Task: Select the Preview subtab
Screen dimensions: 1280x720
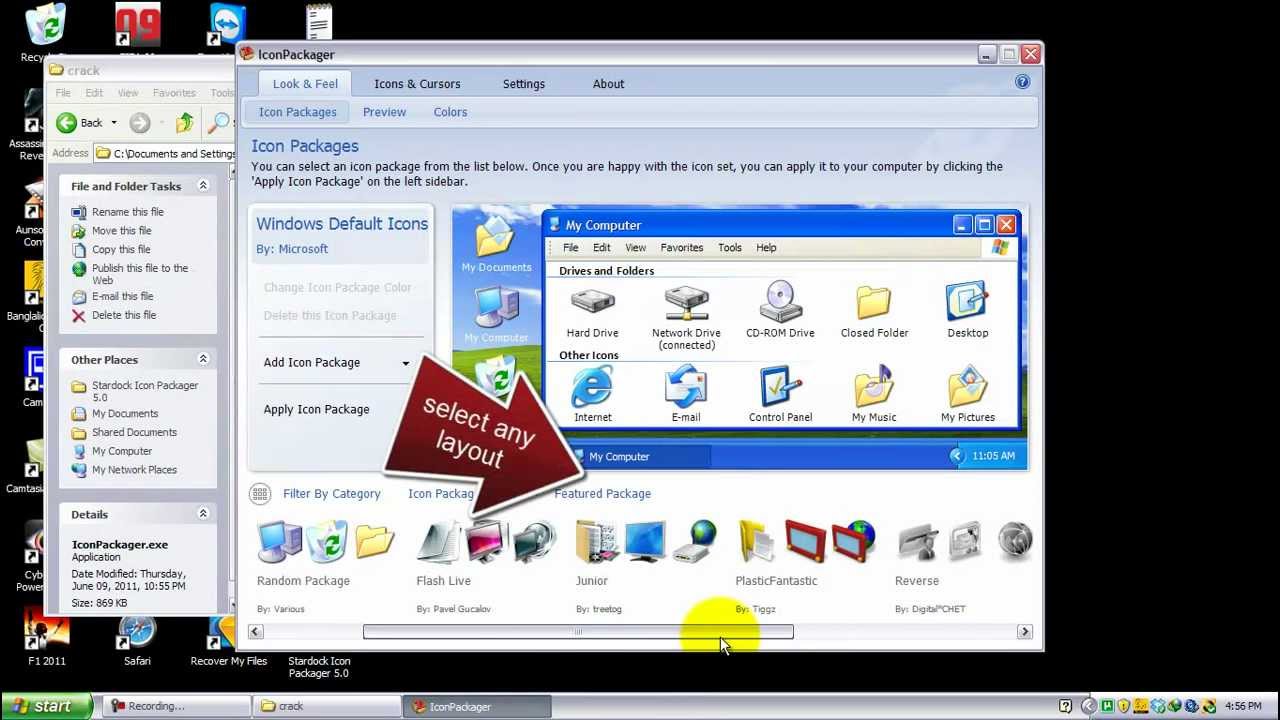Action: pyautogui.click(x=384, y=112)
